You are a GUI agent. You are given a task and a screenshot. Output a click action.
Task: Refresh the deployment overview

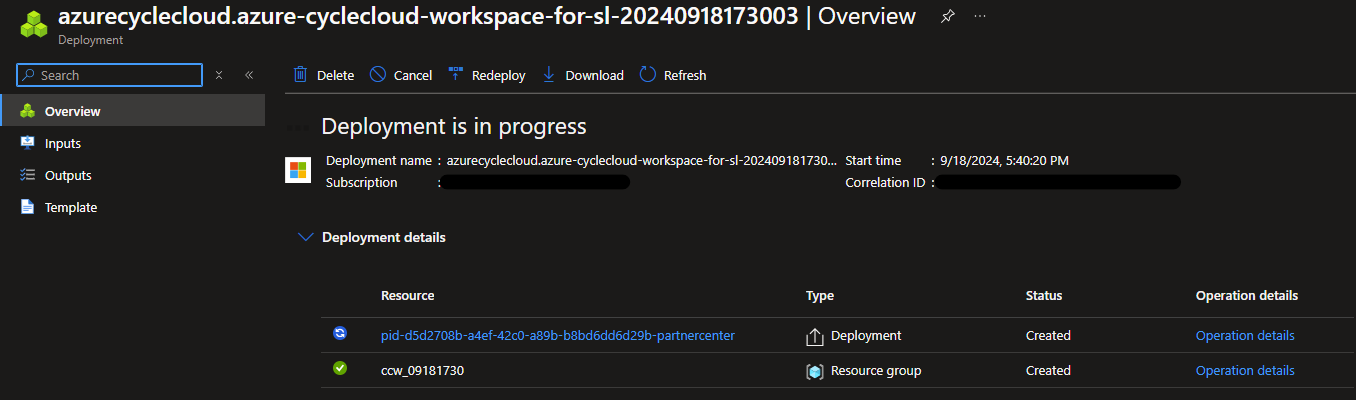click(x=672, y=75)
